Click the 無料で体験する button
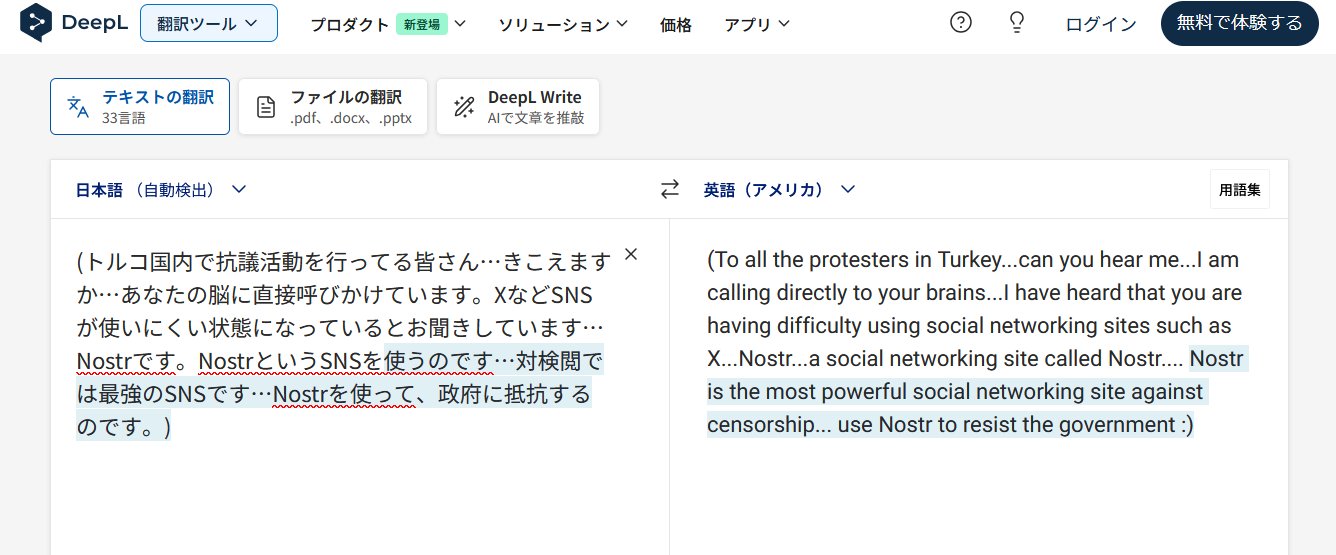The image size is (1336, 555). tap(1240, 23)
